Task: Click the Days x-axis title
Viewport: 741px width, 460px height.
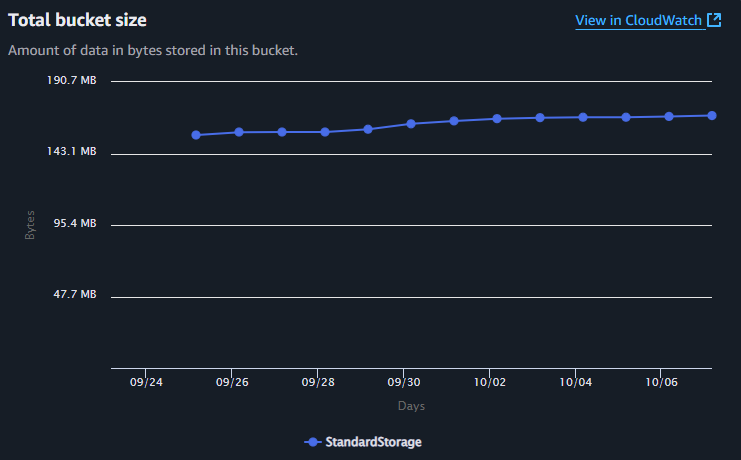Action: pyautogui.click(x=411, y=406)
